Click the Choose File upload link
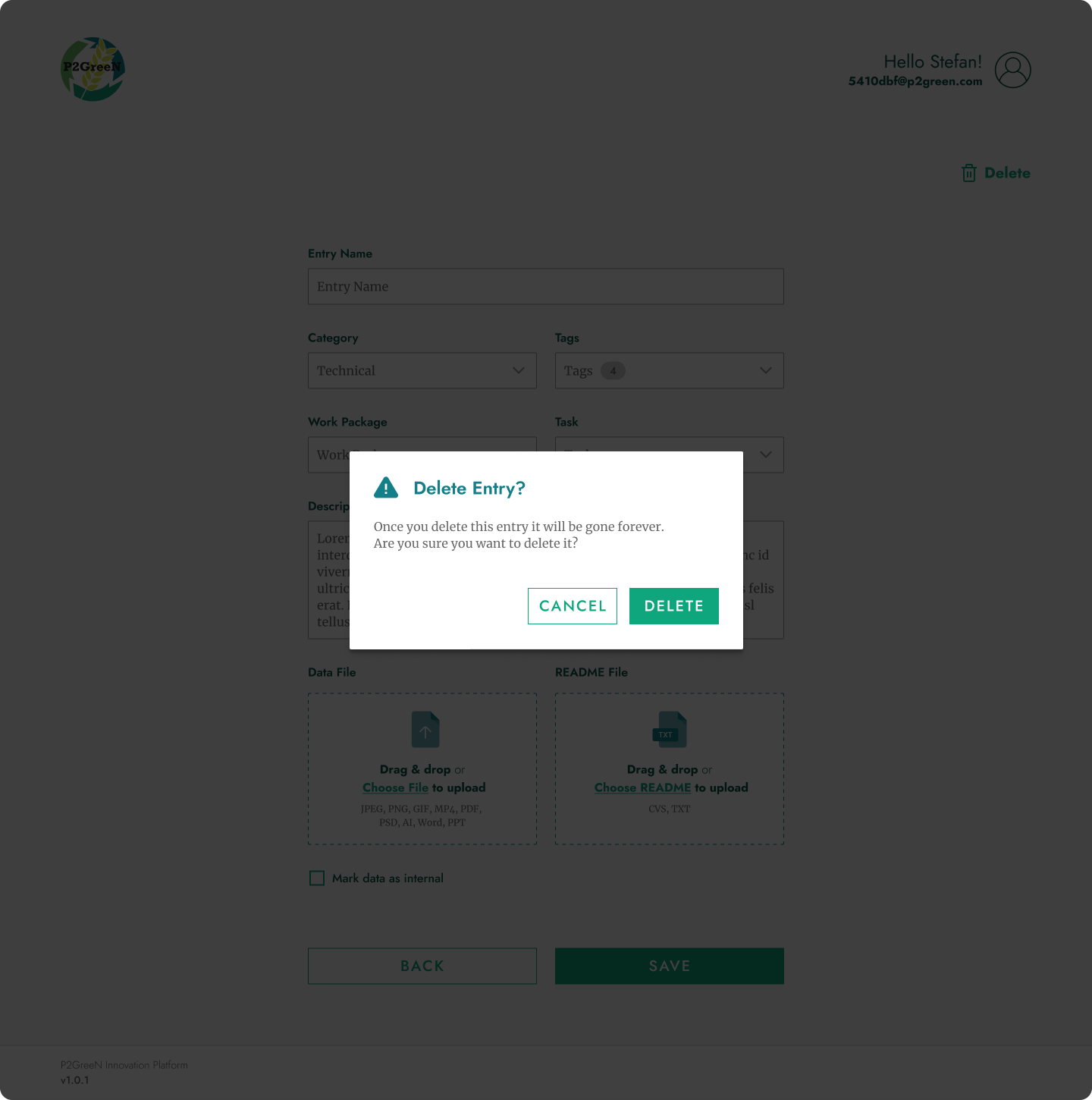Screen dimensions: 1092x1100 395,787
